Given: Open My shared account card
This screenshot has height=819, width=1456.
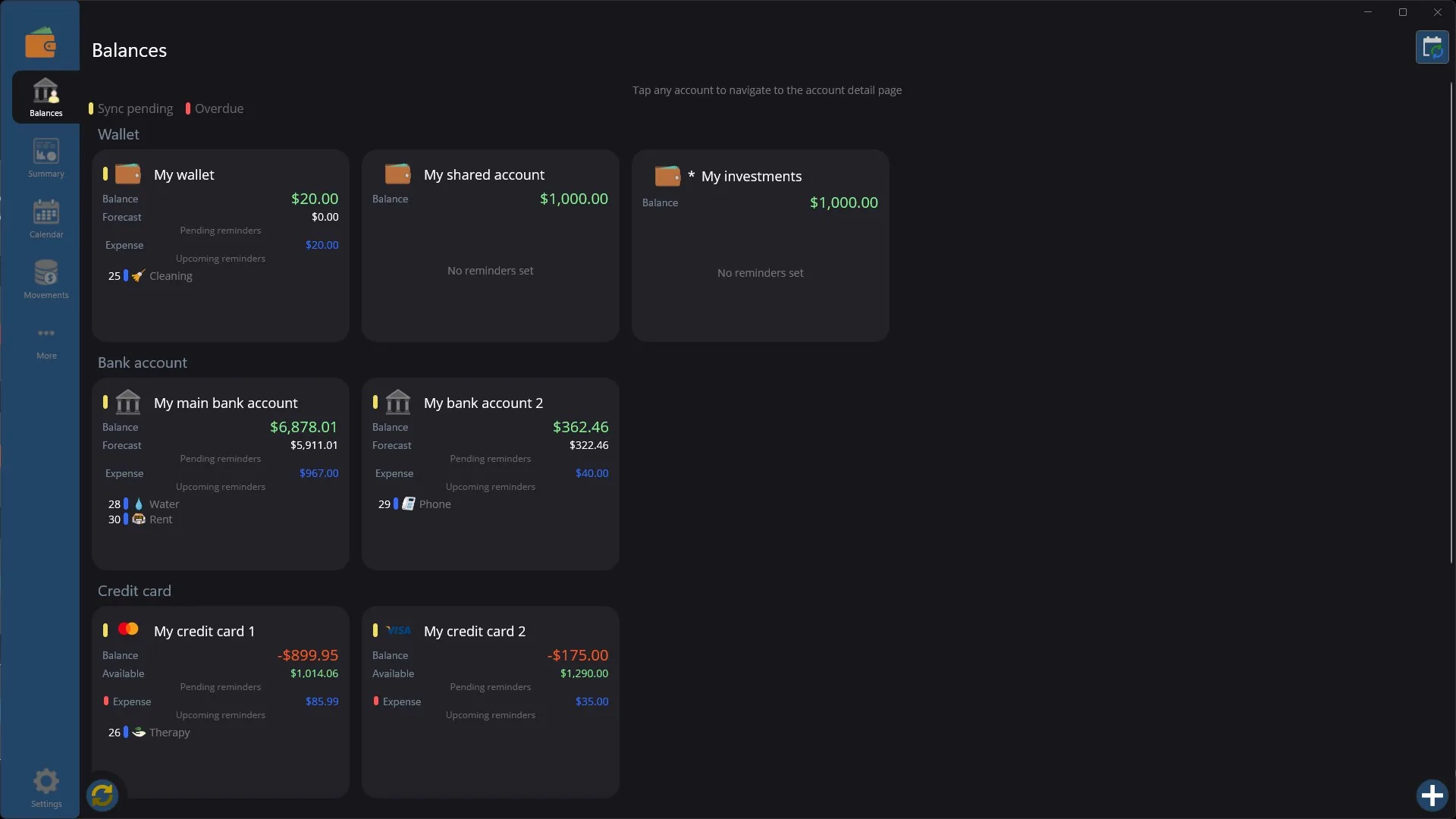Looking at the screenshot, I should tap(491, 245).
